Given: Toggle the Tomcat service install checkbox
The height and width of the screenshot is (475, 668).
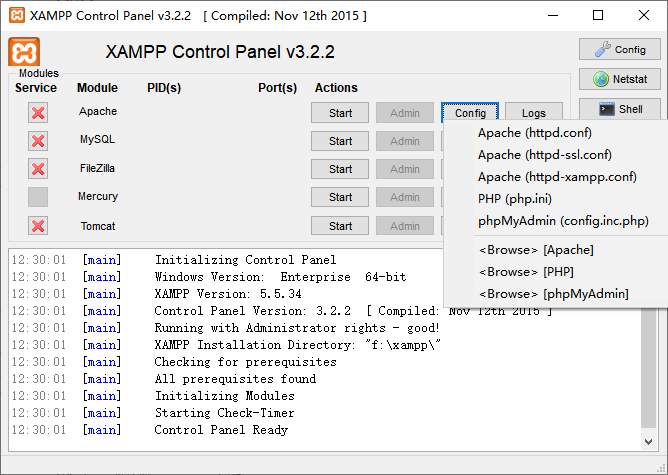Looking at the screenshot, I should (x=38, y=226).
